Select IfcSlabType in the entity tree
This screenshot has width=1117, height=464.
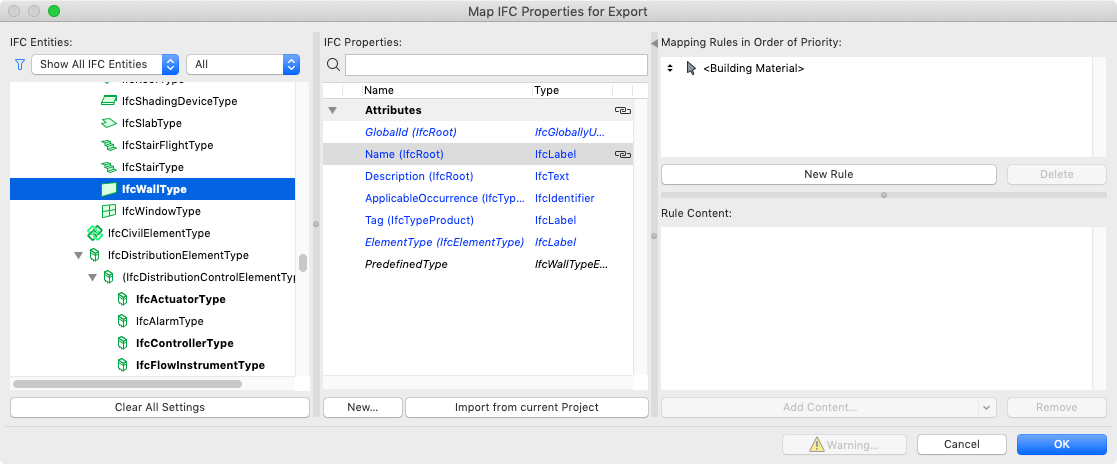tap(152, 123)
